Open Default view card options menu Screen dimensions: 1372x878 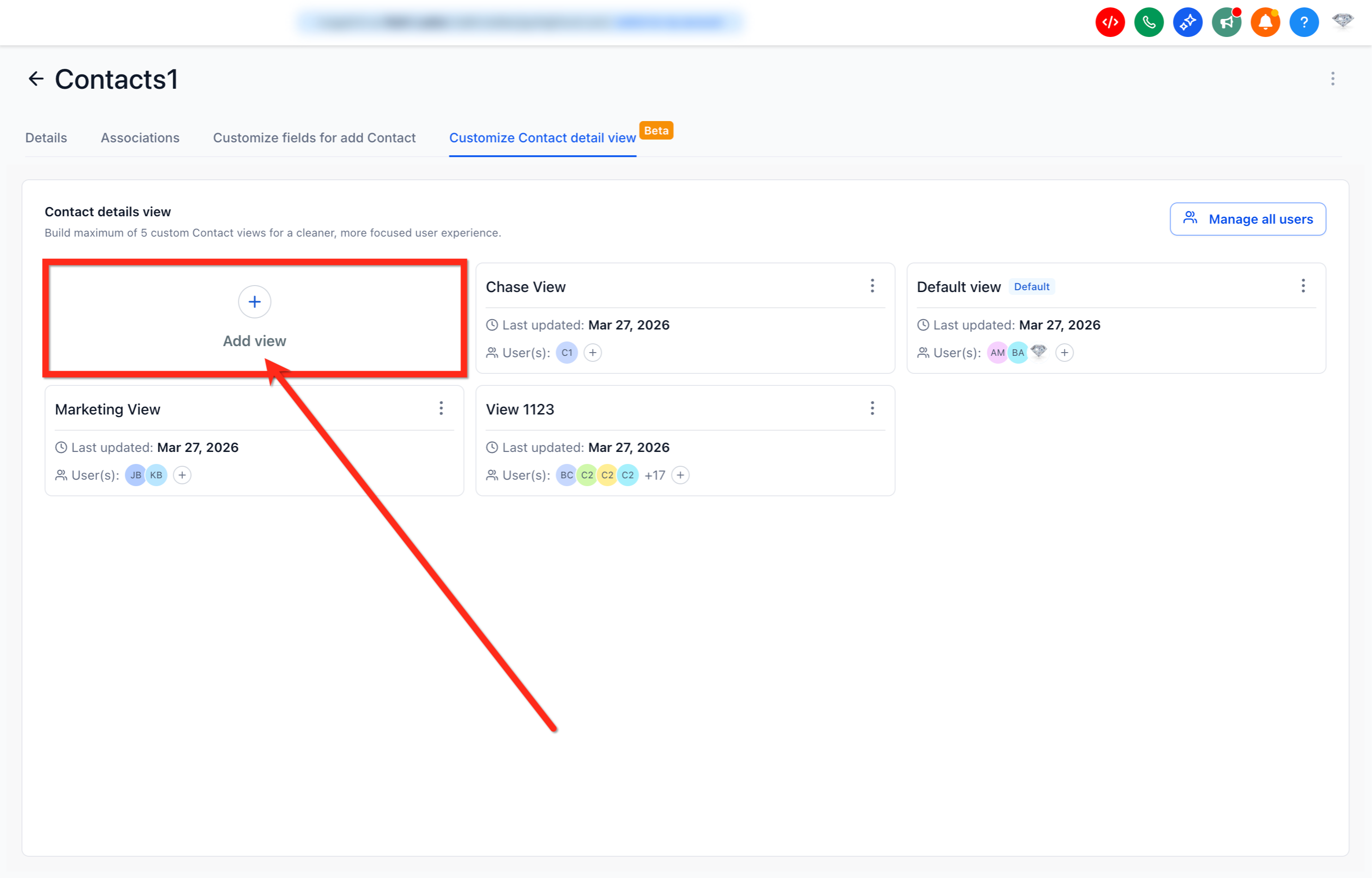click(1303, 286)
